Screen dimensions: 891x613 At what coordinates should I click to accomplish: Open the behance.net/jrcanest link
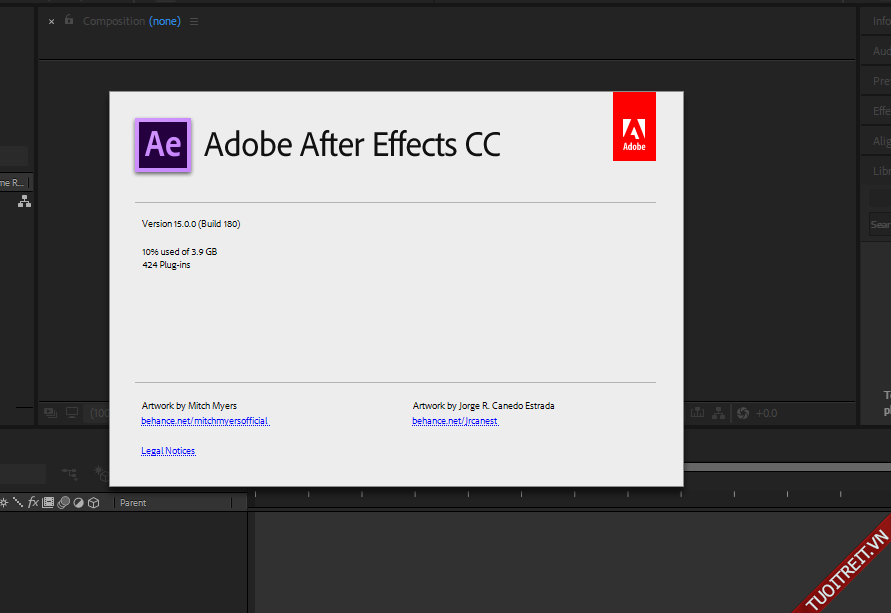(x=455, y=422)
